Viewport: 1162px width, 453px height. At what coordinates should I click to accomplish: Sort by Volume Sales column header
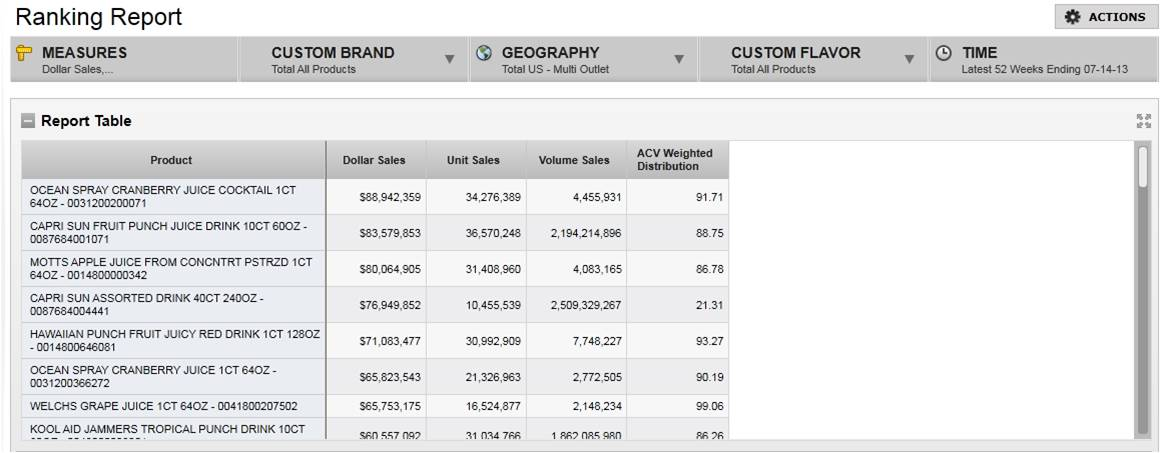pyautogui.click(x=574, y=160)
